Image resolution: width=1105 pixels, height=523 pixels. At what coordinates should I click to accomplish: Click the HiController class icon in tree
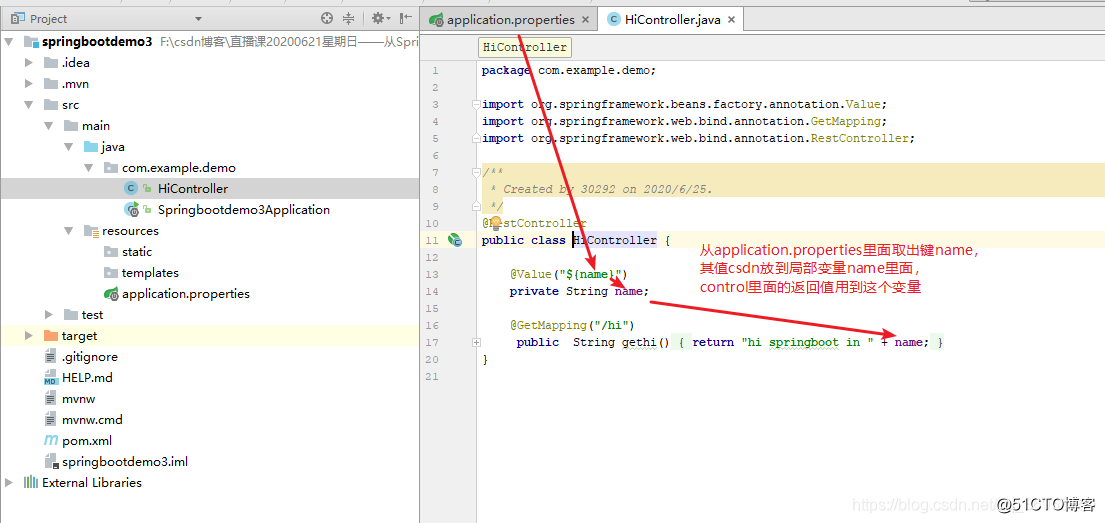[x=131, y=189]
